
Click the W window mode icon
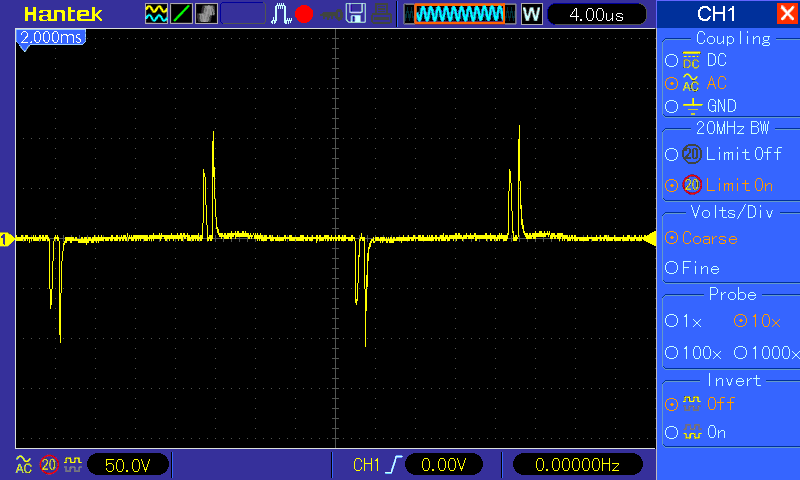[531, 14]
